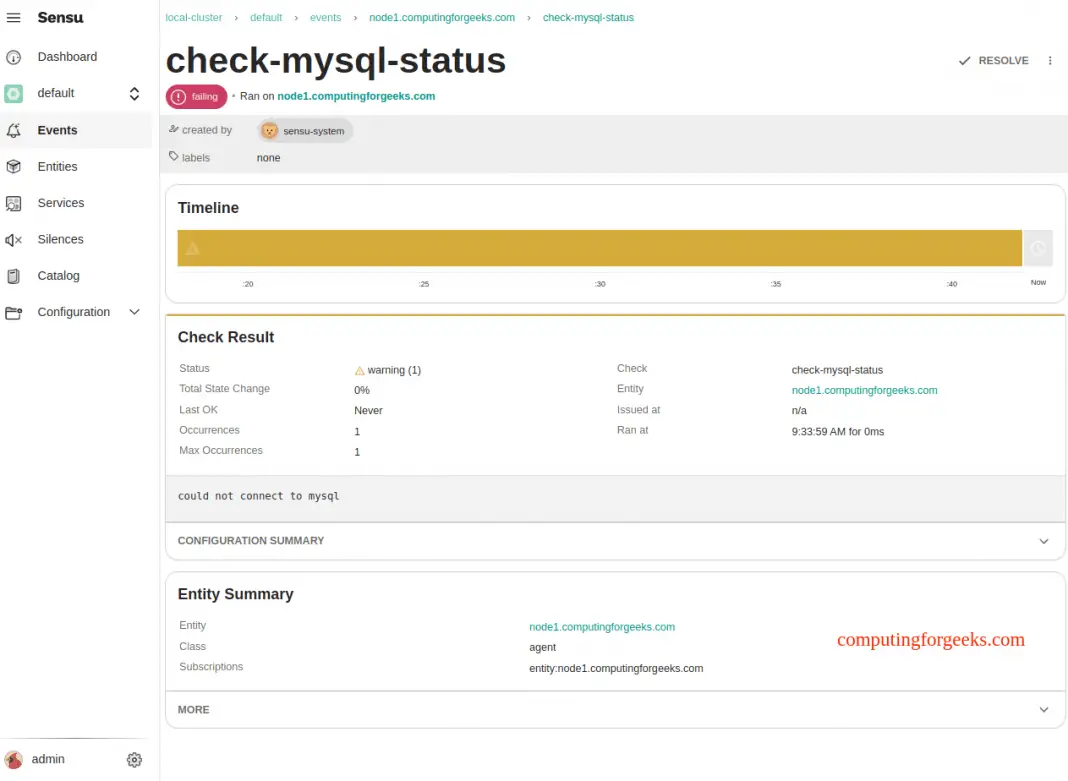Click the RESOLVE button
The width and height of the screenshot is (1068, 781).
click(993, 60)
